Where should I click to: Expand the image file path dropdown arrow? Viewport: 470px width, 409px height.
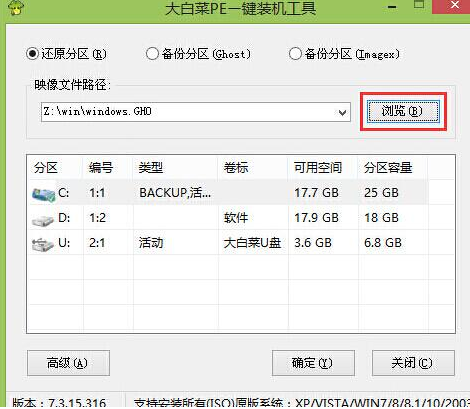coord(342,112)
